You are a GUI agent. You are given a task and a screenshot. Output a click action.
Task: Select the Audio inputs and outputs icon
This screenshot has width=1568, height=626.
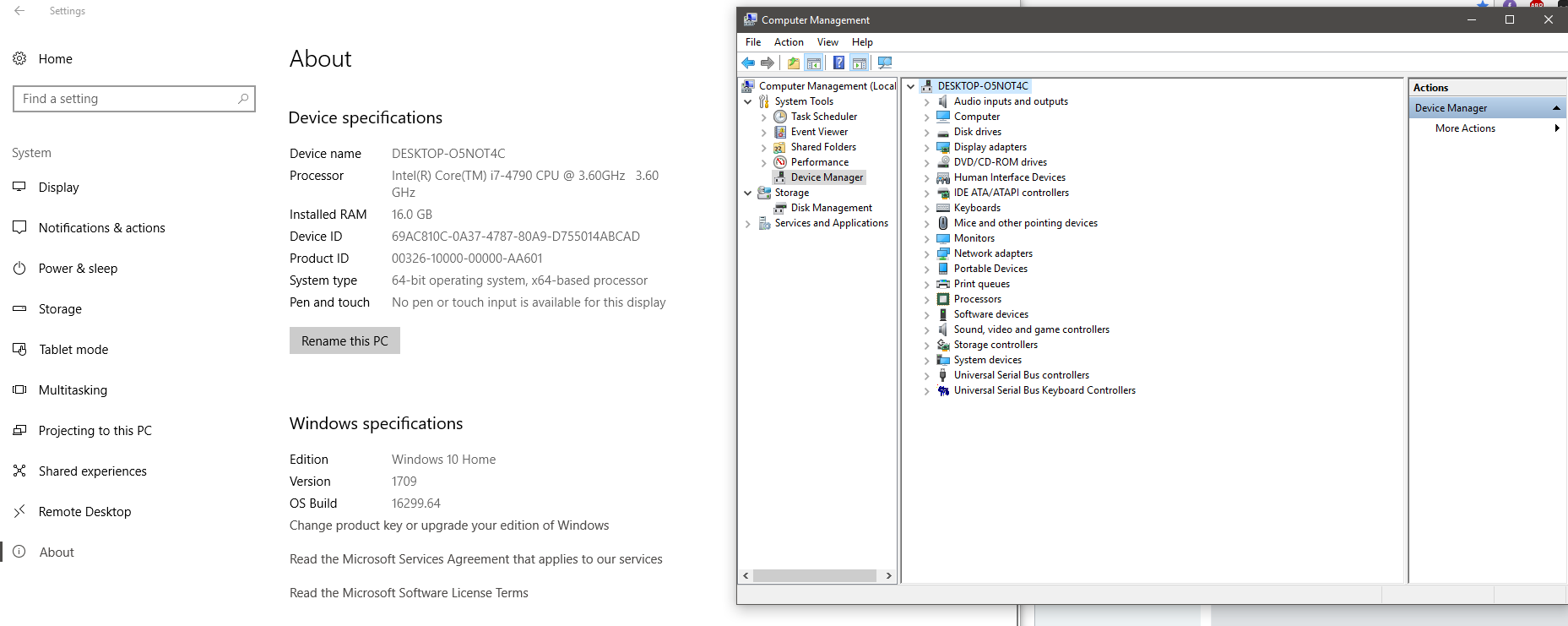click(x=943, y=101)
